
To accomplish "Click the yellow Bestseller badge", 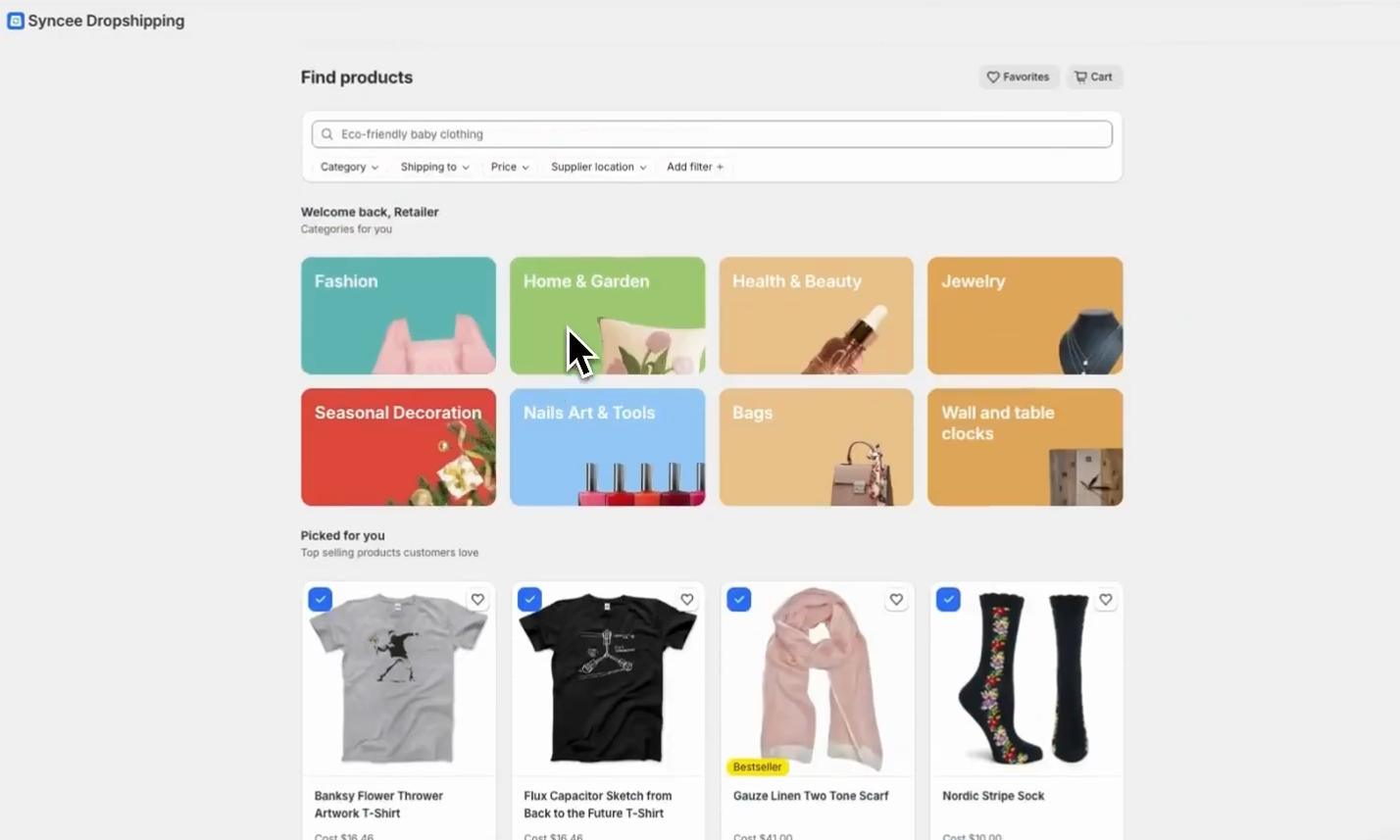I will pos(756,766).
